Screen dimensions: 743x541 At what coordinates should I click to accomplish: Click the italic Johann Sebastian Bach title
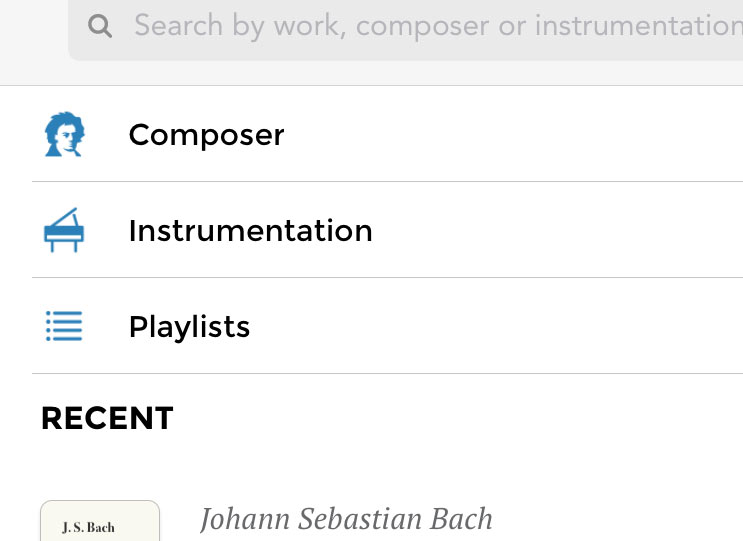click(x=346, y=519)
